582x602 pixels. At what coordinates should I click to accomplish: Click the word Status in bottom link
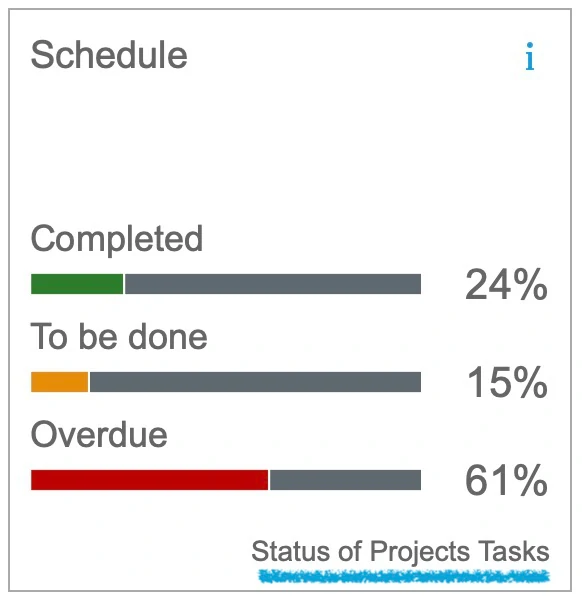coord(292,551)
